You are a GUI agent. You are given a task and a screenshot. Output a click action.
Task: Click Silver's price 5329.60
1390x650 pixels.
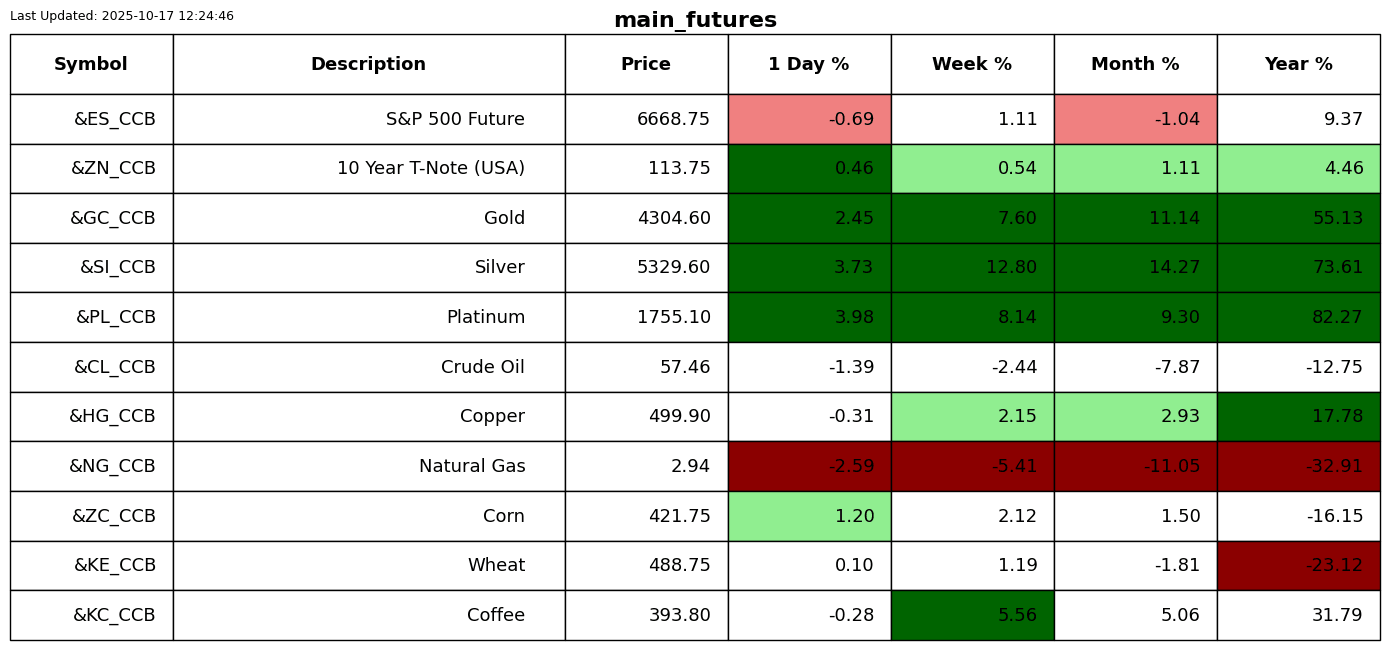(673, 268)
